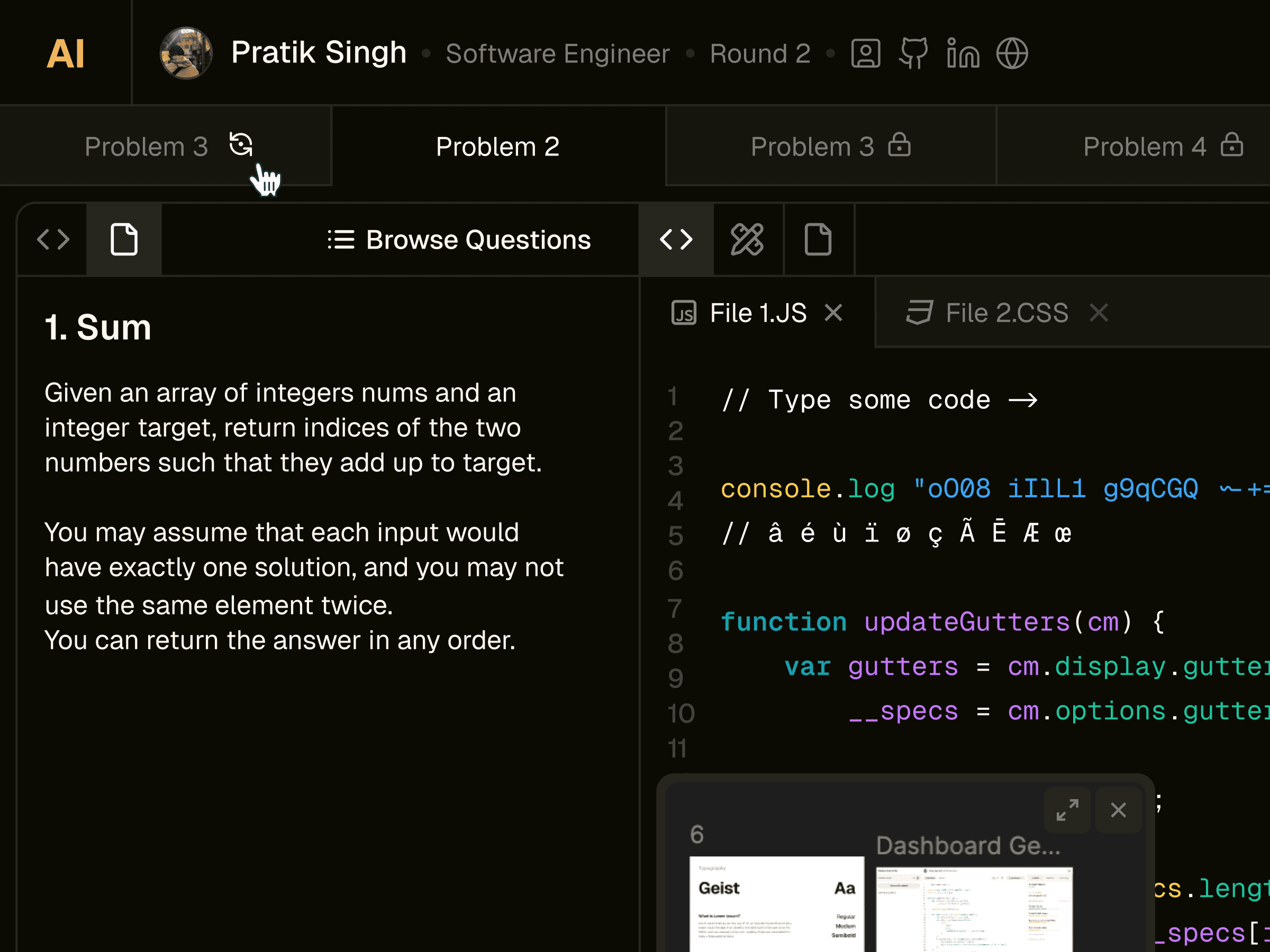The image size is (1270, 952).
Task: Click the 'Software Engineer' role text
Action: pyautogui.click(x=558, y=53)
